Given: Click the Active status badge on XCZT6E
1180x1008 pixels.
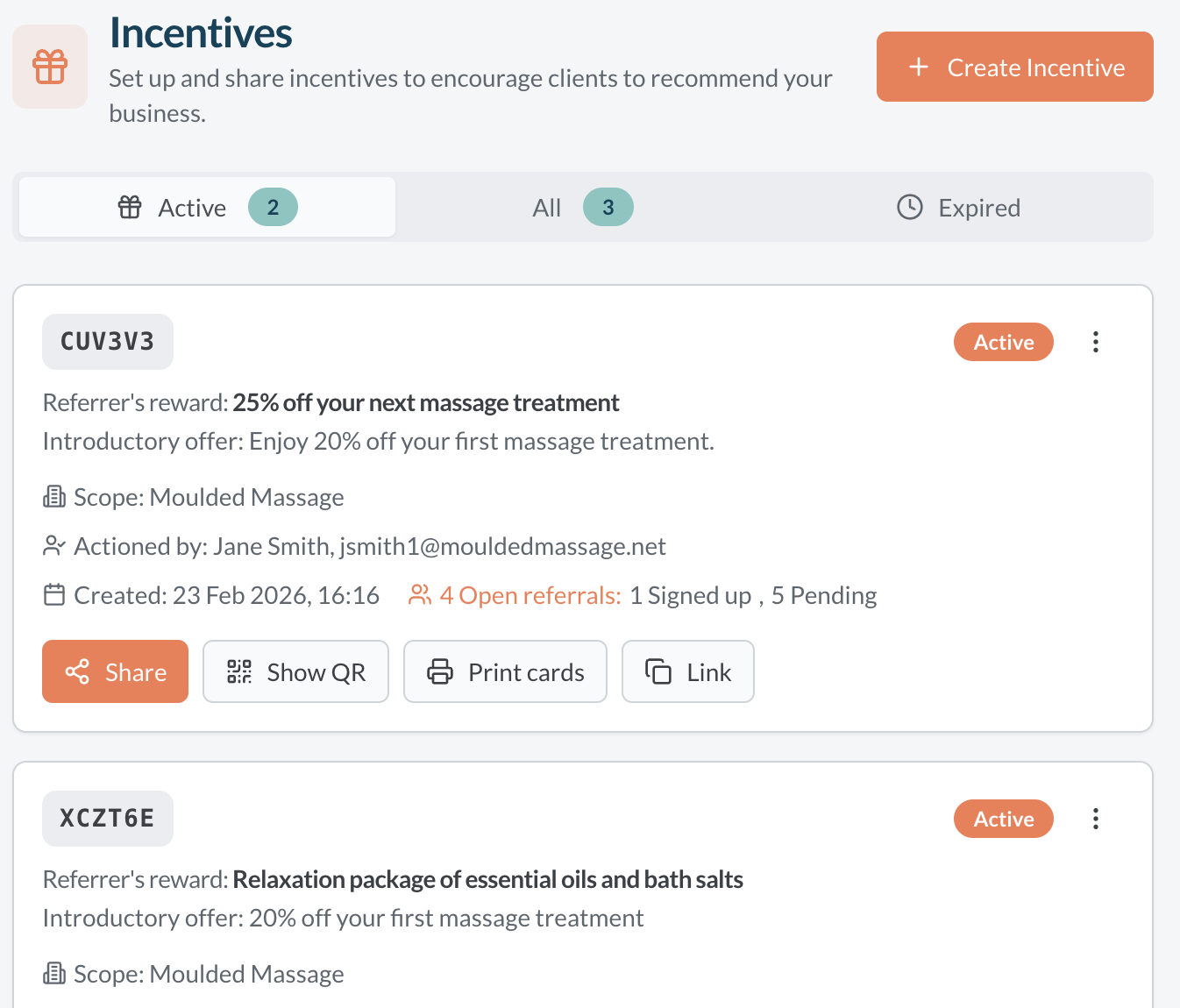Looking at the screenshot, I should 1003,818.
